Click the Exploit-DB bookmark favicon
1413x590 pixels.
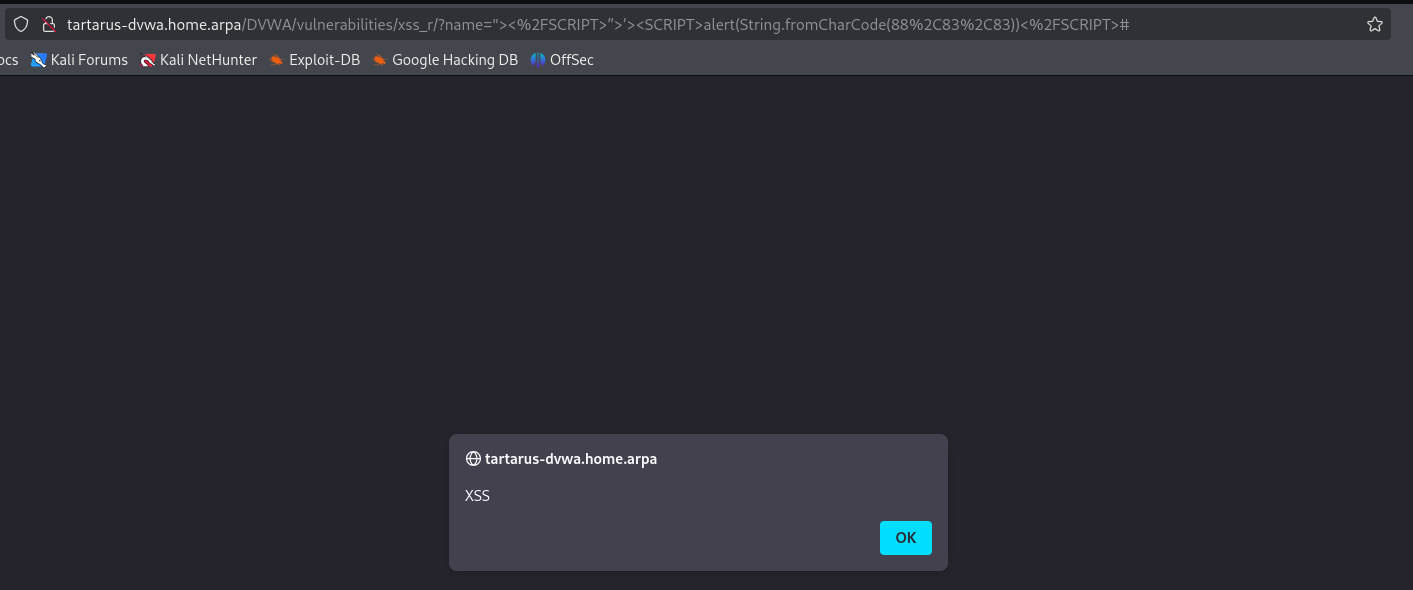coord(277,60)
